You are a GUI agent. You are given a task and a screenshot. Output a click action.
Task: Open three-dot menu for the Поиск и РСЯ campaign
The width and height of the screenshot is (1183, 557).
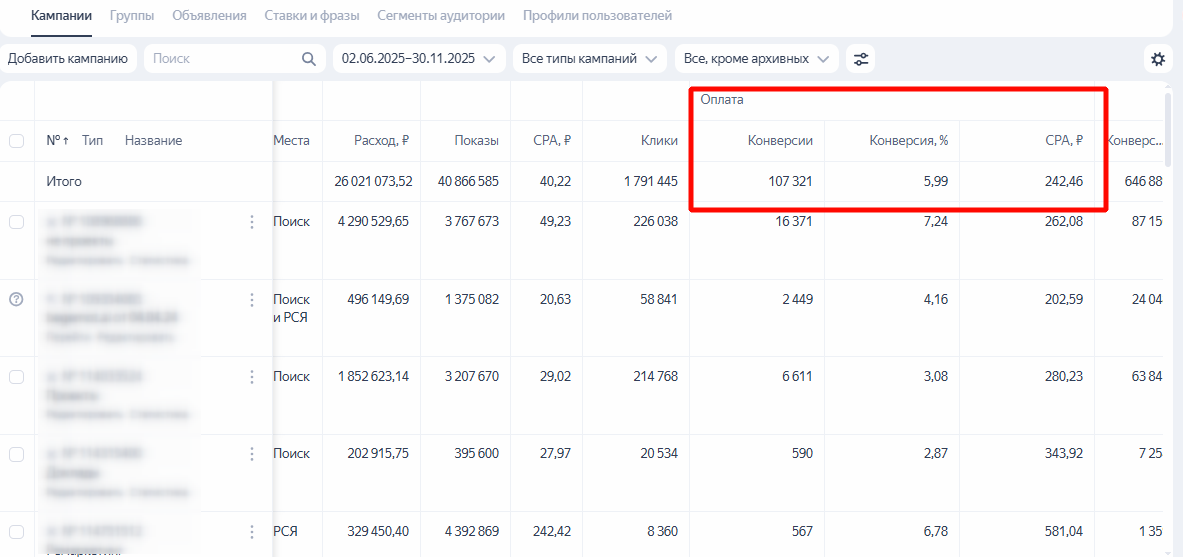(252, 299)
